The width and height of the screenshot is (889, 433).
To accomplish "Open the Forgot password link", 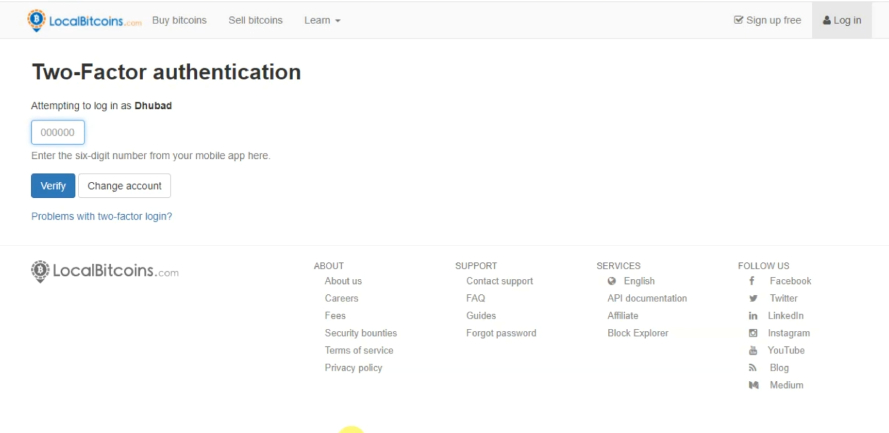I will [501, 333].
